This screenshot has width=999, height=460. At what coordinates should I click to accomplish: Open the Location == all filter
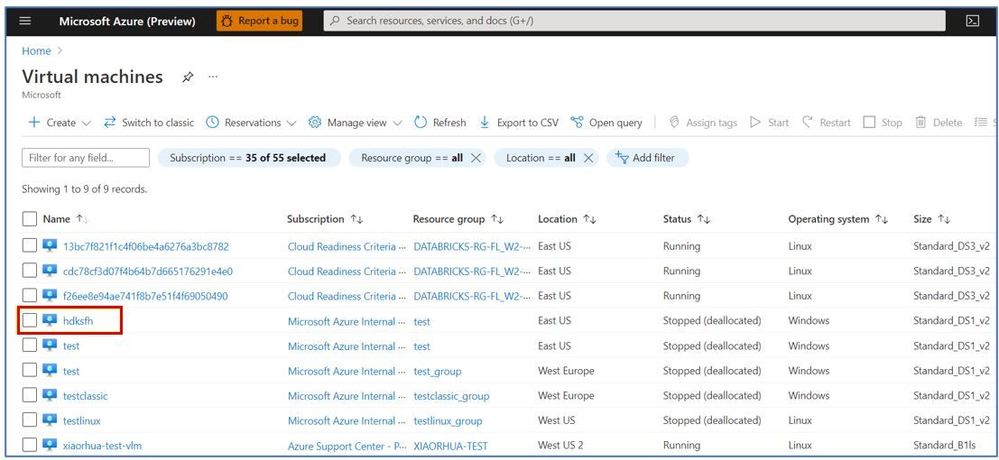(540, 158)
